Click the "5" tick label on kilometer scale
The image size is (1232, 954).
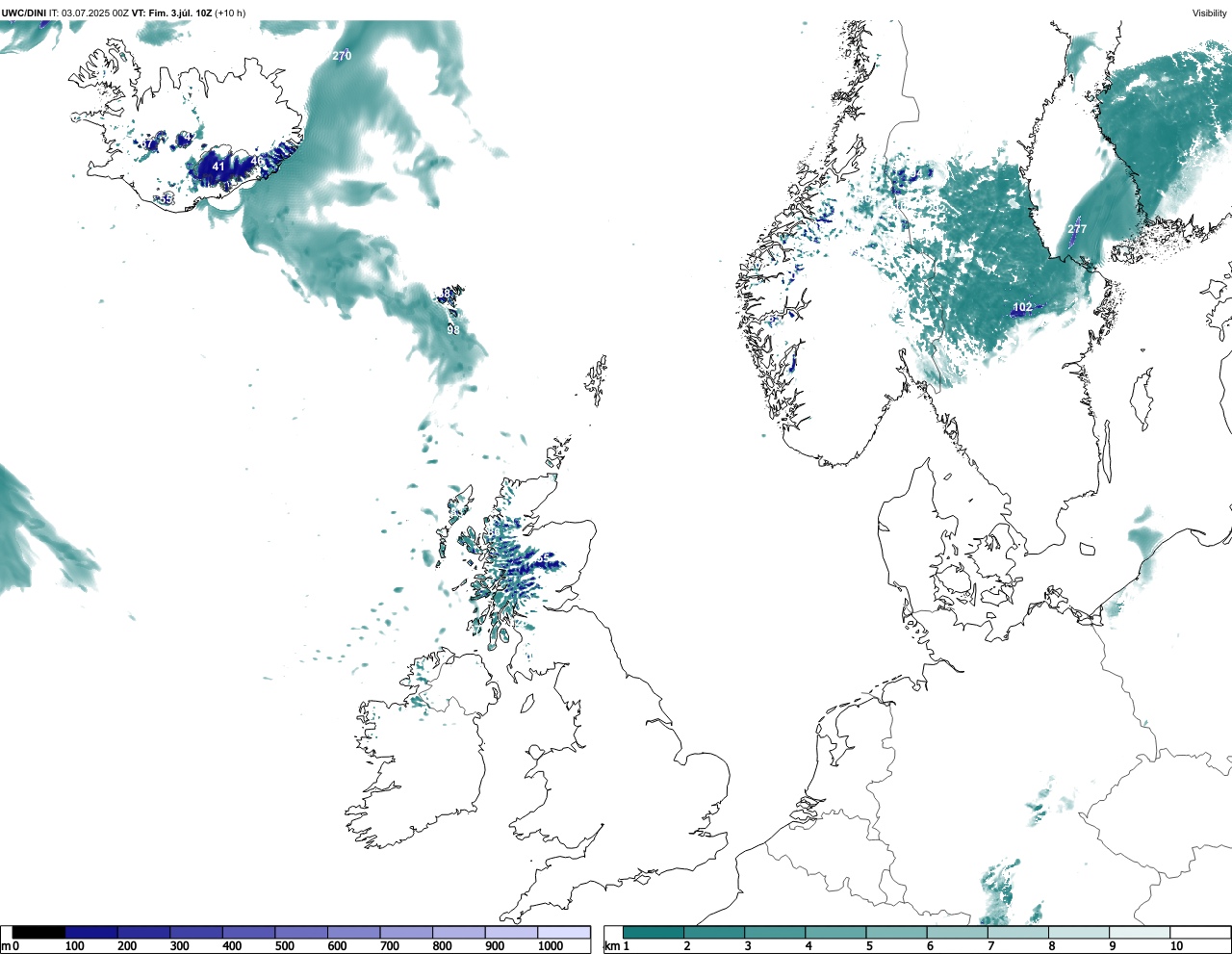(x=869, y=946)
